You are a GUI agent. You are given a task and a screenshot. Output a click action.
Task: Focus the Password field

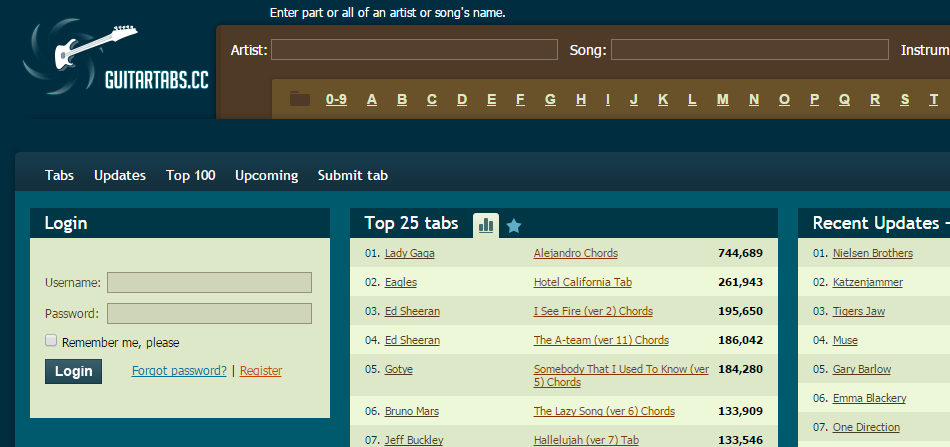[x=210, y=314]
